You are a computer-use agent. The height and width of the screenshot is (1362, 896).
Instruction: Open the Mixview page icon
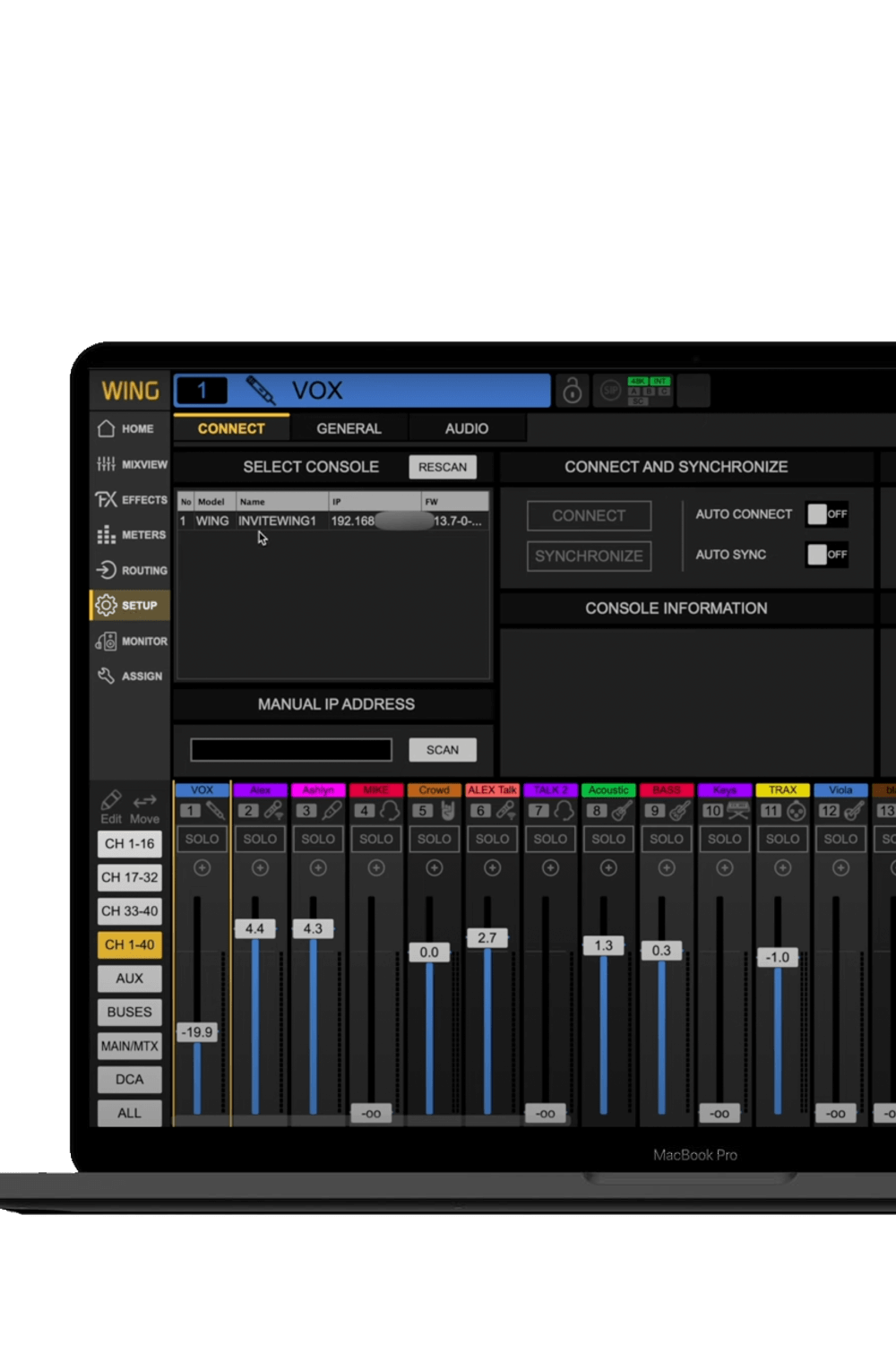(x=107, y=464)
